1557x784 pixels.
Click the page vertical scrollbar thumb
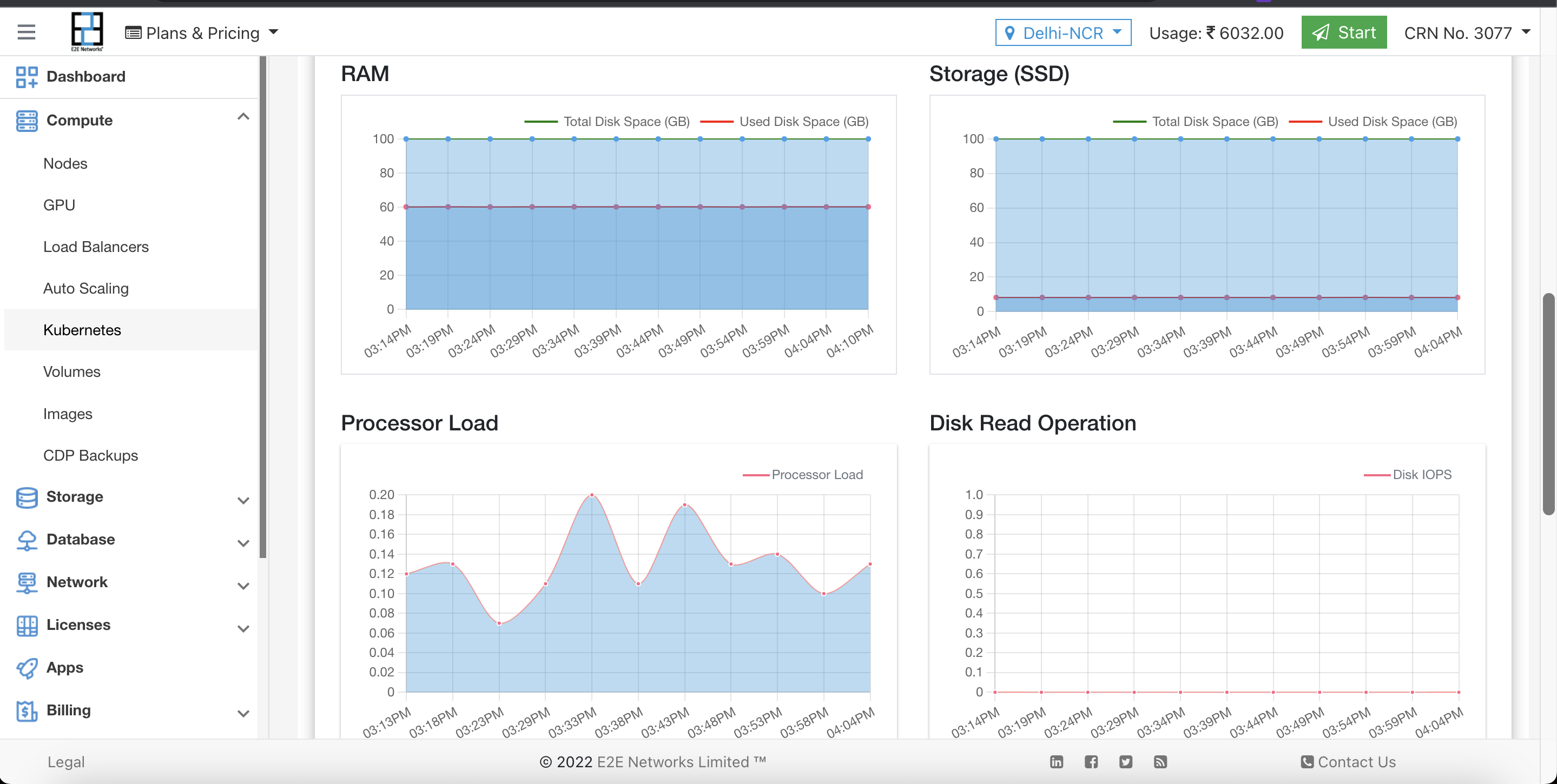[1548, 403]
